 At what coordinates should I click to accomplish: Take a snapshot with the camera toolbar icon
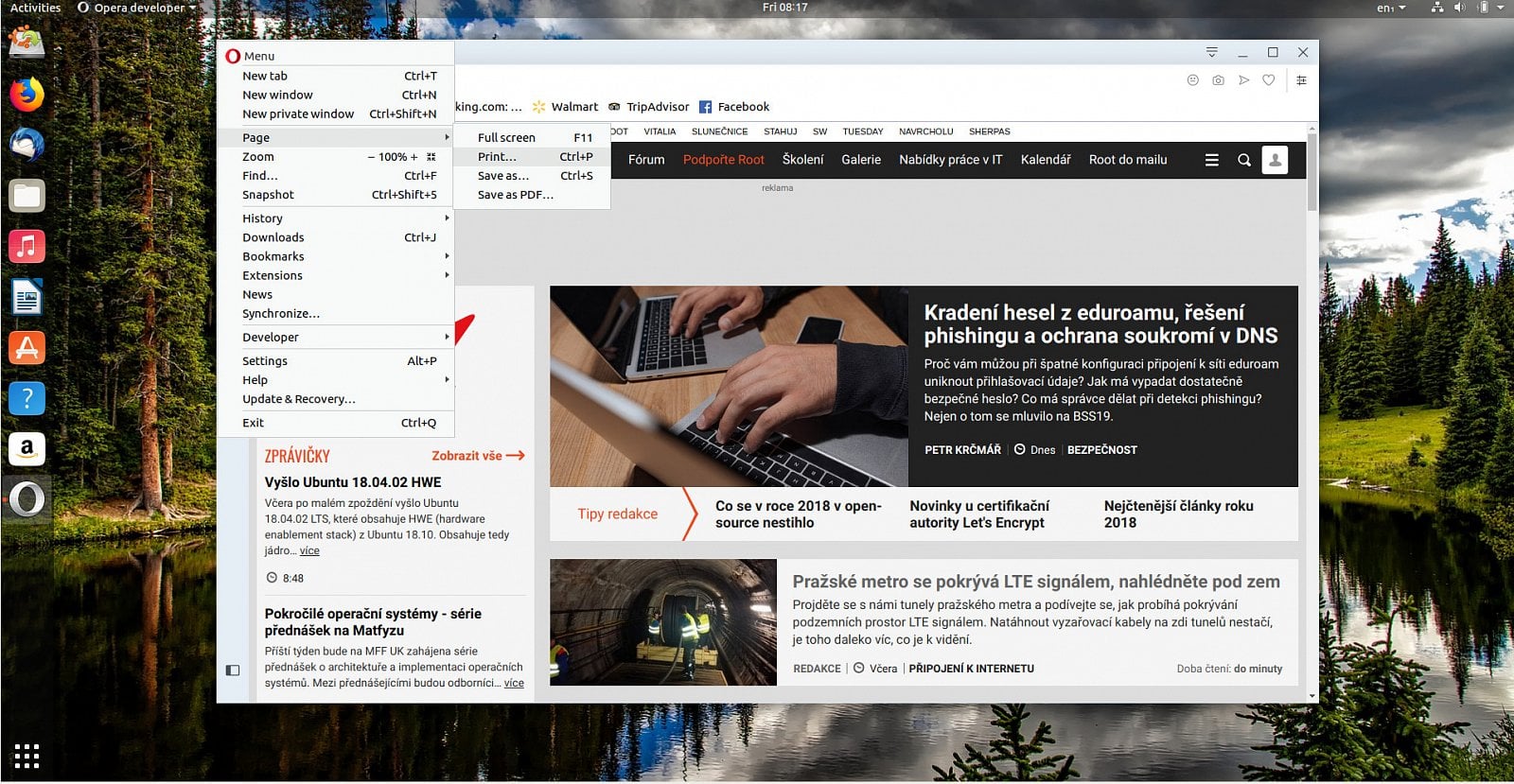tap(1218, 80)
